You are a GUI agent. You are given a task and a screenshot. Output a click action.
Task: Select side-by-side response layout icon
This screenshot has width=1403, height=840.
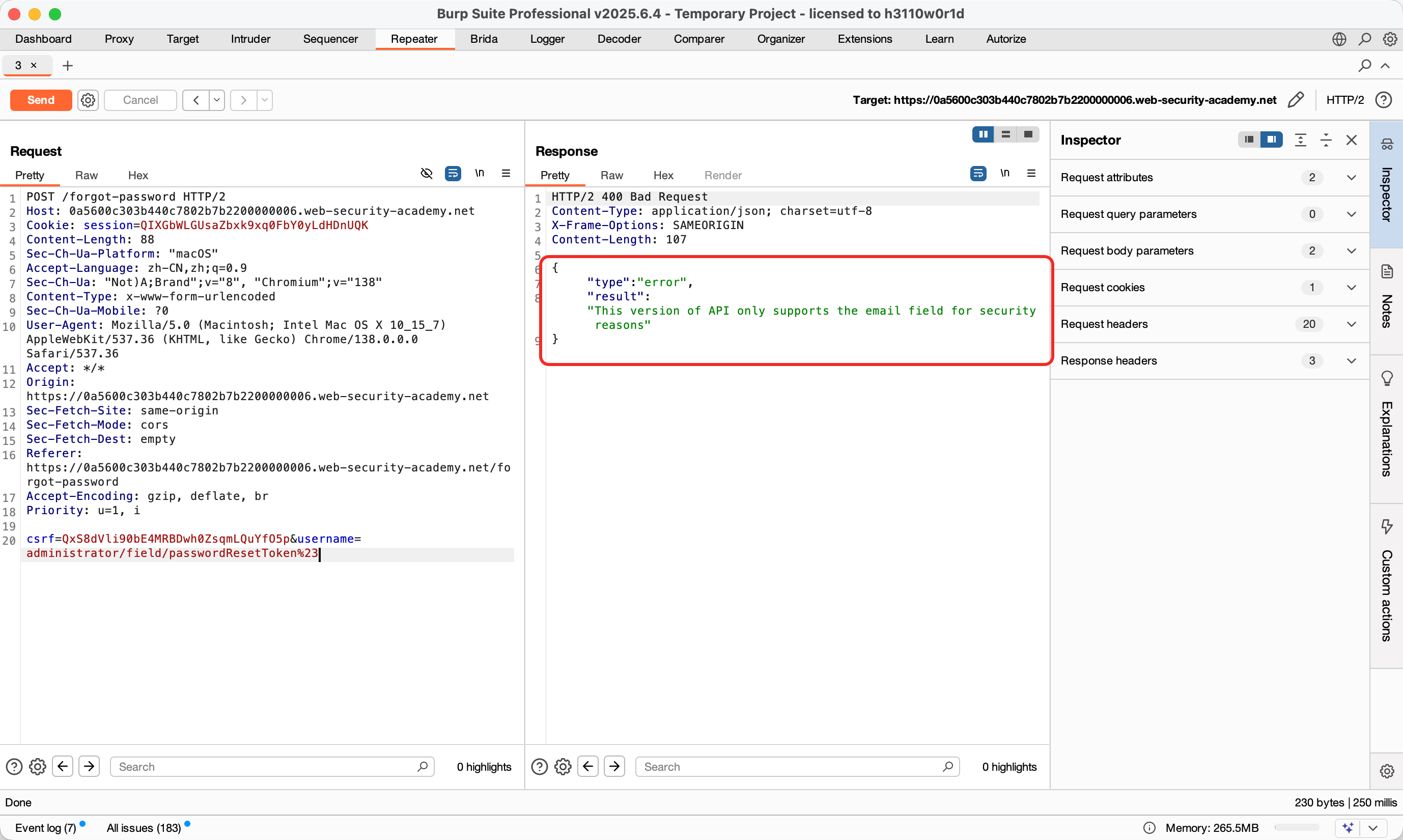click(983, 135)
